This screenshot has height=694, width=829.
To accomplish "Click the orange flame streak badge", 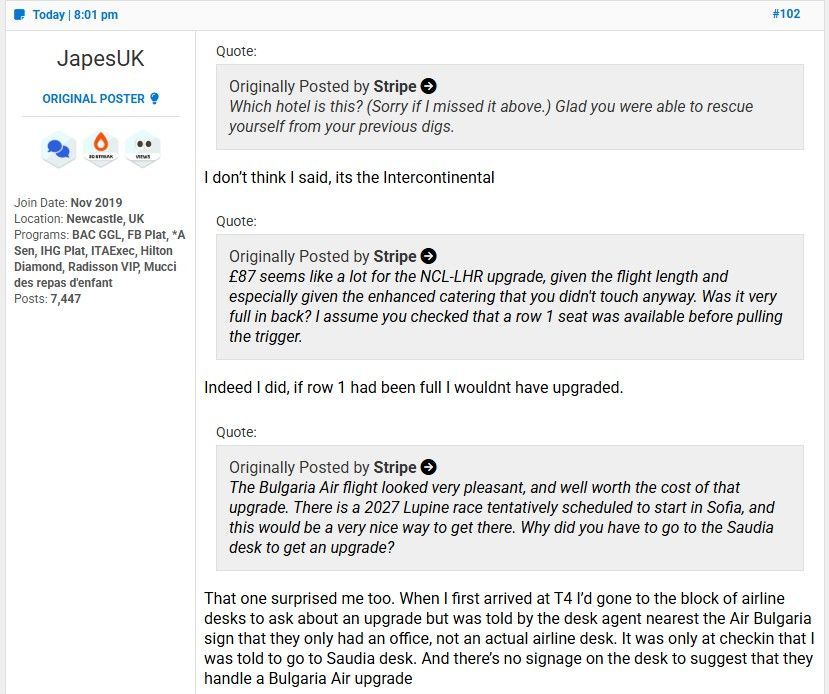I will (100, 149).
